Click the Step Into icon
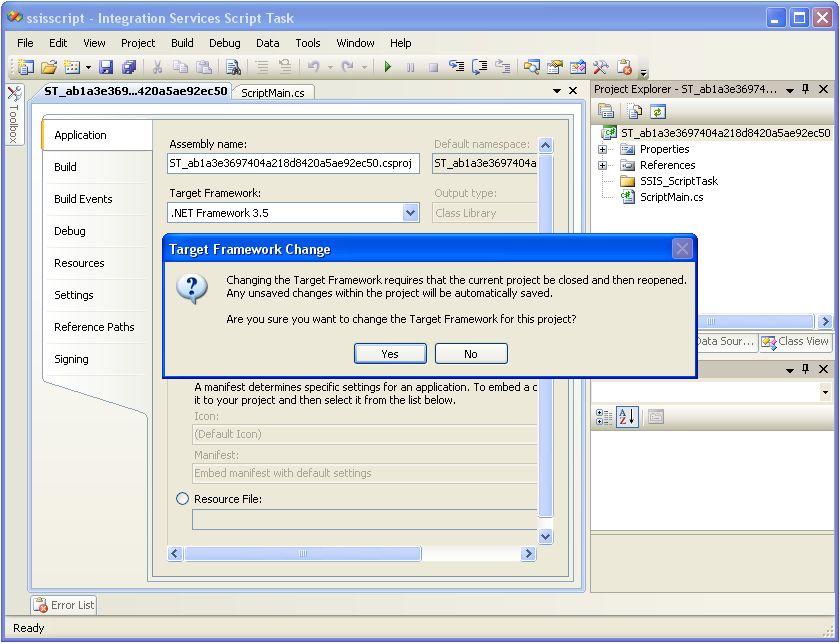The image size is (840, 643). (x=456, y=67)
